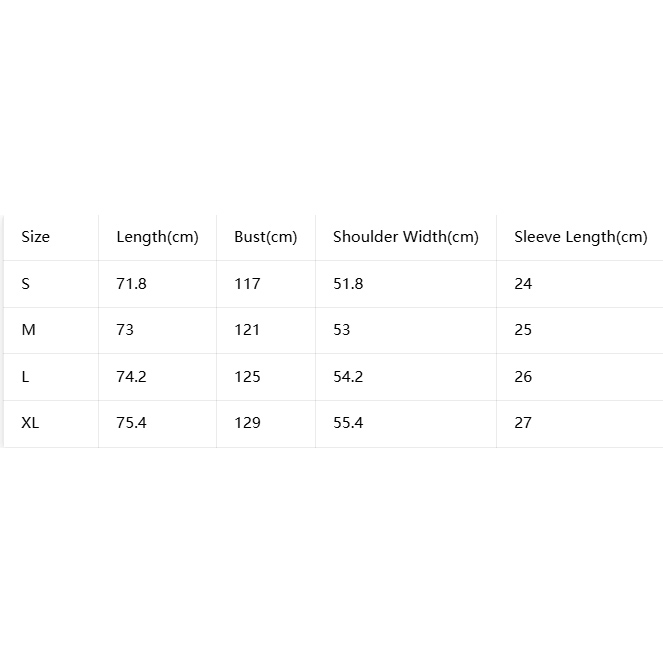
Task: Click the 53 shoulder width value
Action: point(342,330)
